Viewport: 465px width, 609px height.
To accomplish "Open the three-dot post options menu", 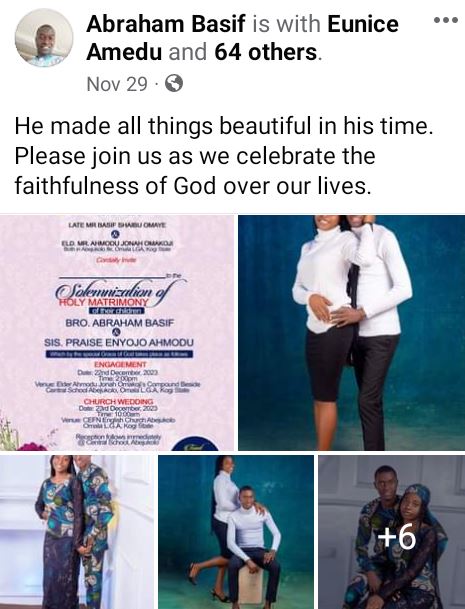I will click(x=445, y=20).
